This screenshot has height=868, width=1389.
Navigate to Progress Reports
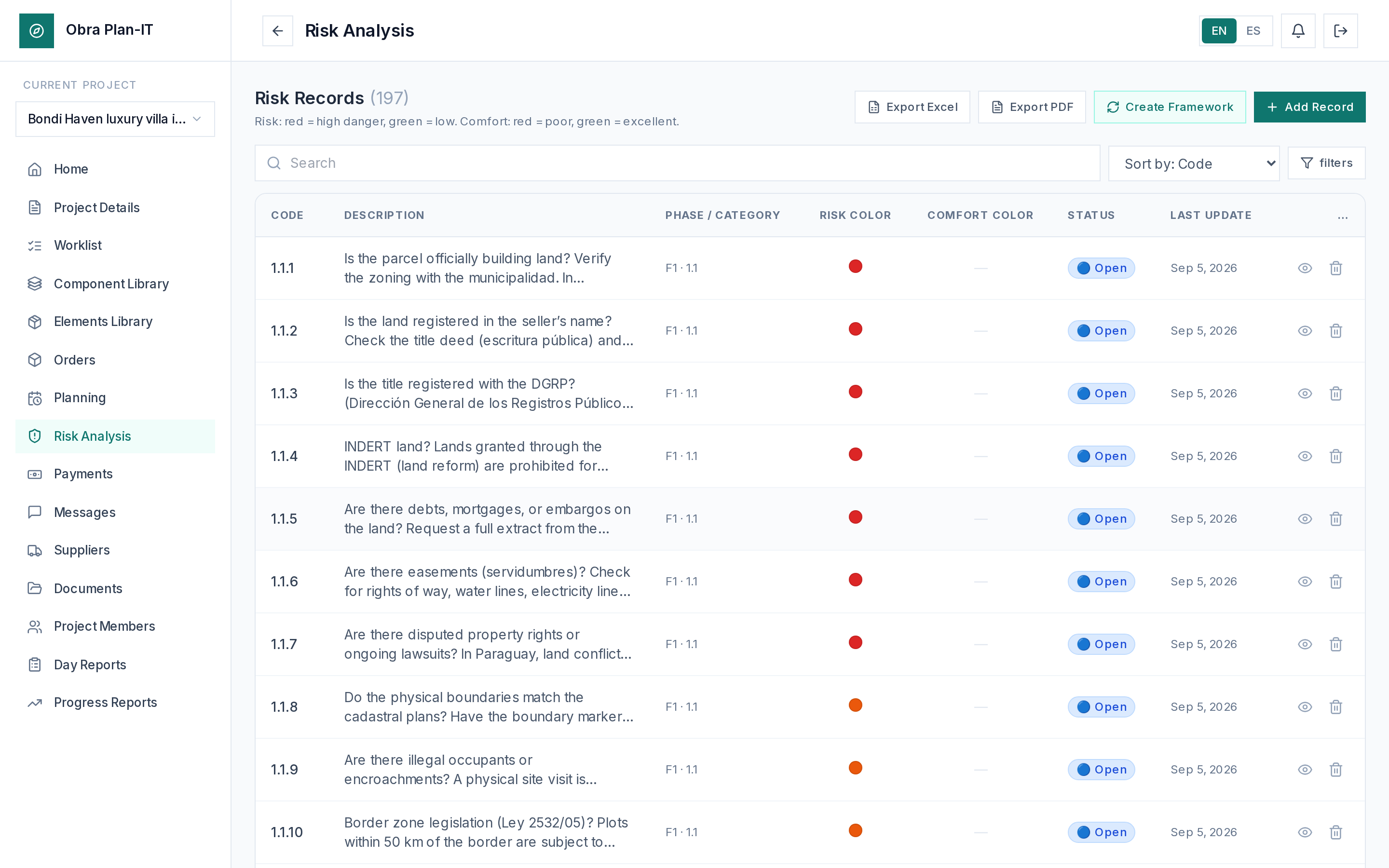115,702
